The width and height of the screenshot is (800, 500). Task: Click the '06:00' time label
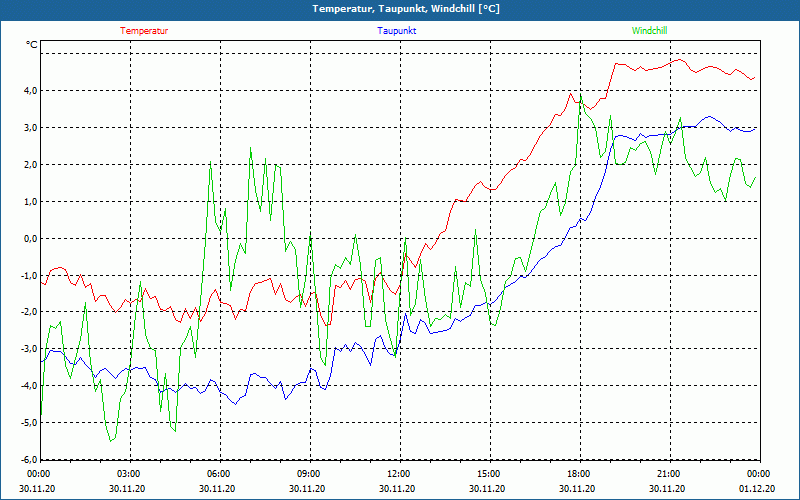[217, 474]
